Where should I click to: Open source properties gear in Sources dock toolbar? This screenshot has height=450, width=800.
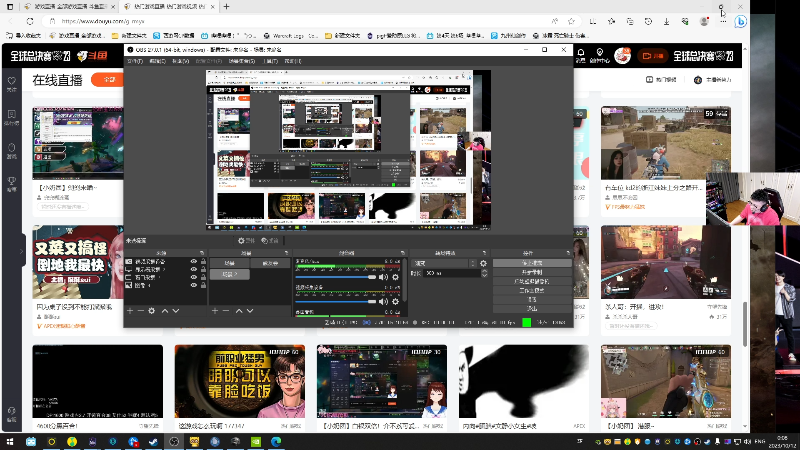(x=152, y=311)
